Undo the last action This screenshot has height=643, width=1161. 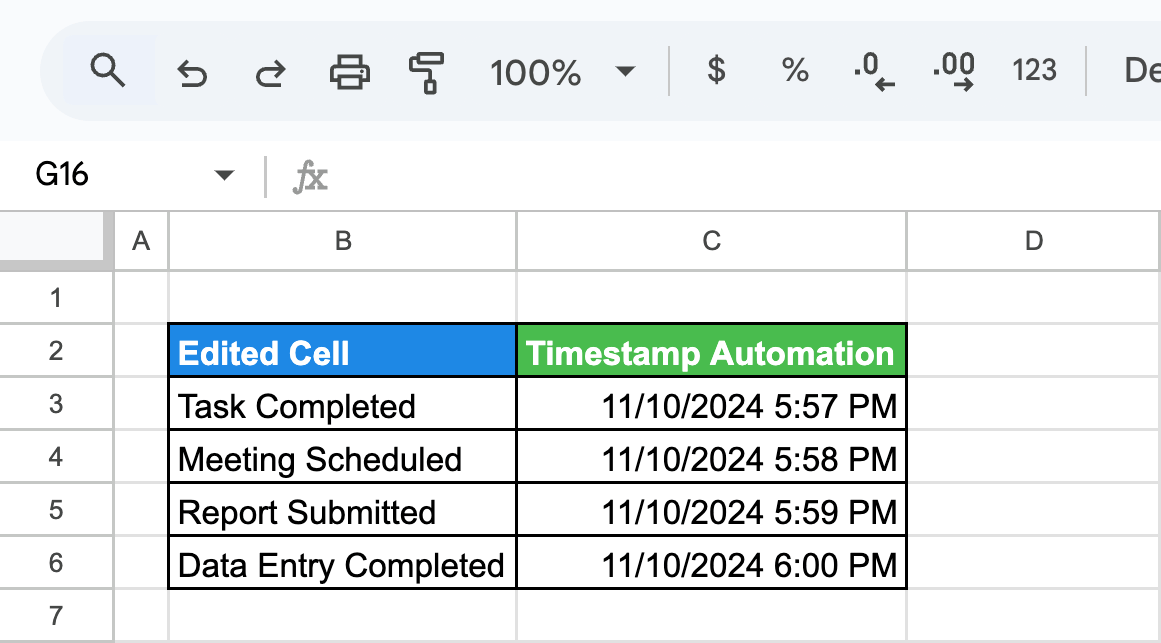point(193,73)
